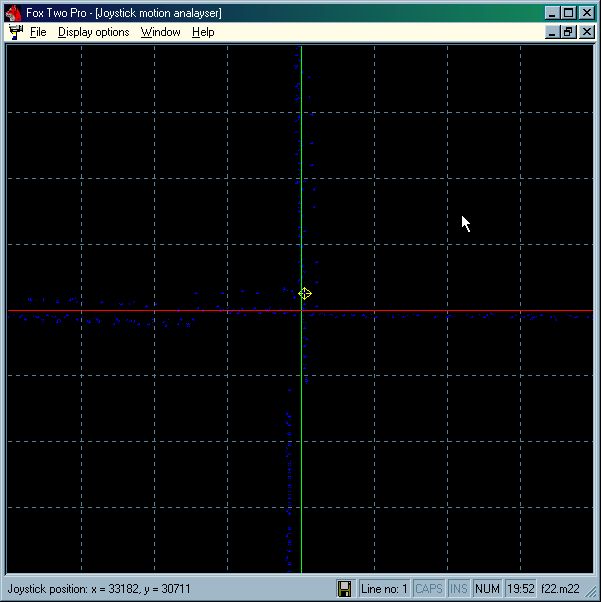This screenshot has height=602, width=601.
Task: Open the Window menu
Action: [160, 32]
